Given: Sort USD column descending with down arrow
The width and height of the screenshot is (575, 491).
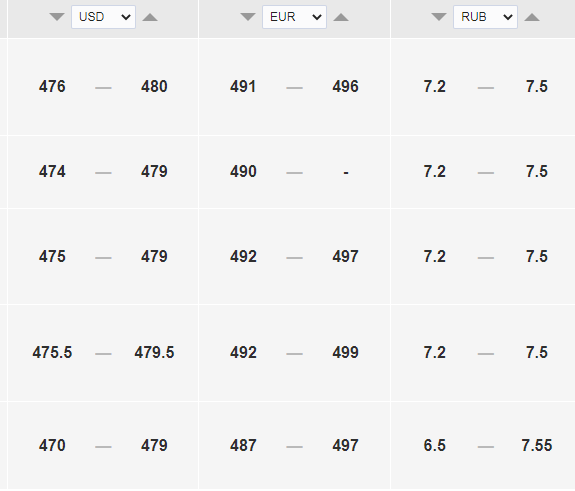Looking at the screenshot, I should pos(57,17).
